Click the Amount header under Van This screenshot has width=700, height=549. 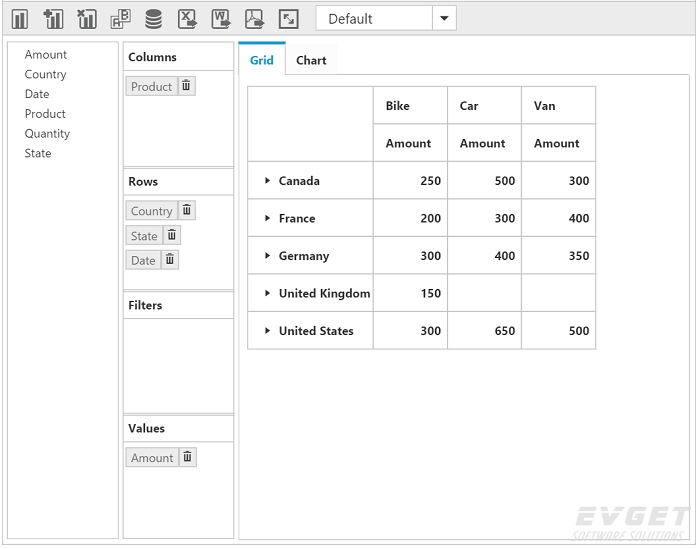click(558, 143)
